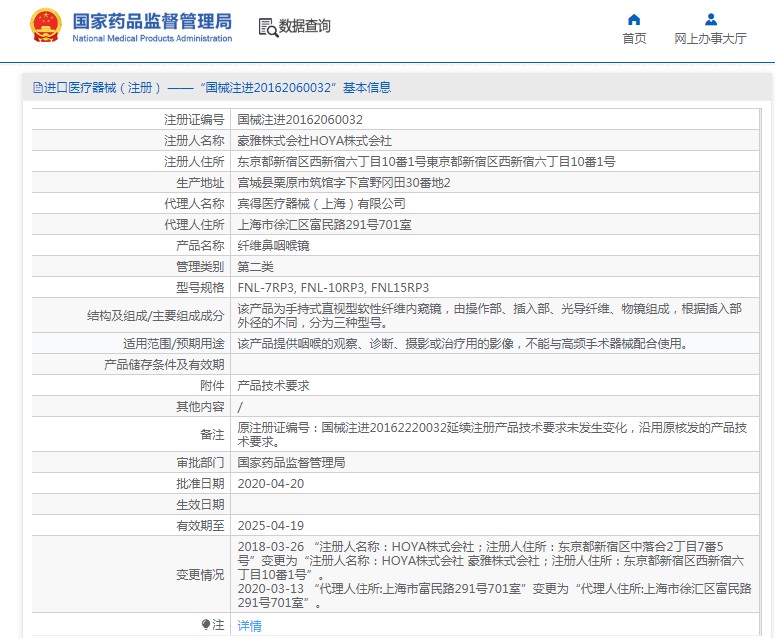This screenshot has height=638, width=775.
Task: Click the structure description starting 该产品为手持式
Action: pyautogui.click(x=489, y=315)
